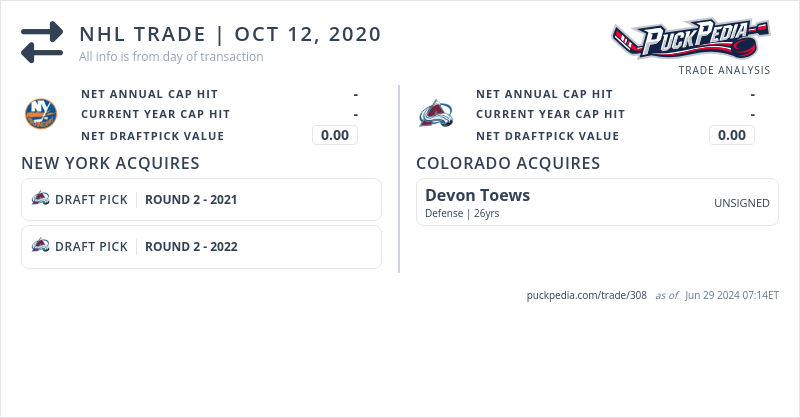This screenshot has width=800, height=418.
Task: Click the NHL Trade Oct 12, 2020 heading
Action: [230, 34]
